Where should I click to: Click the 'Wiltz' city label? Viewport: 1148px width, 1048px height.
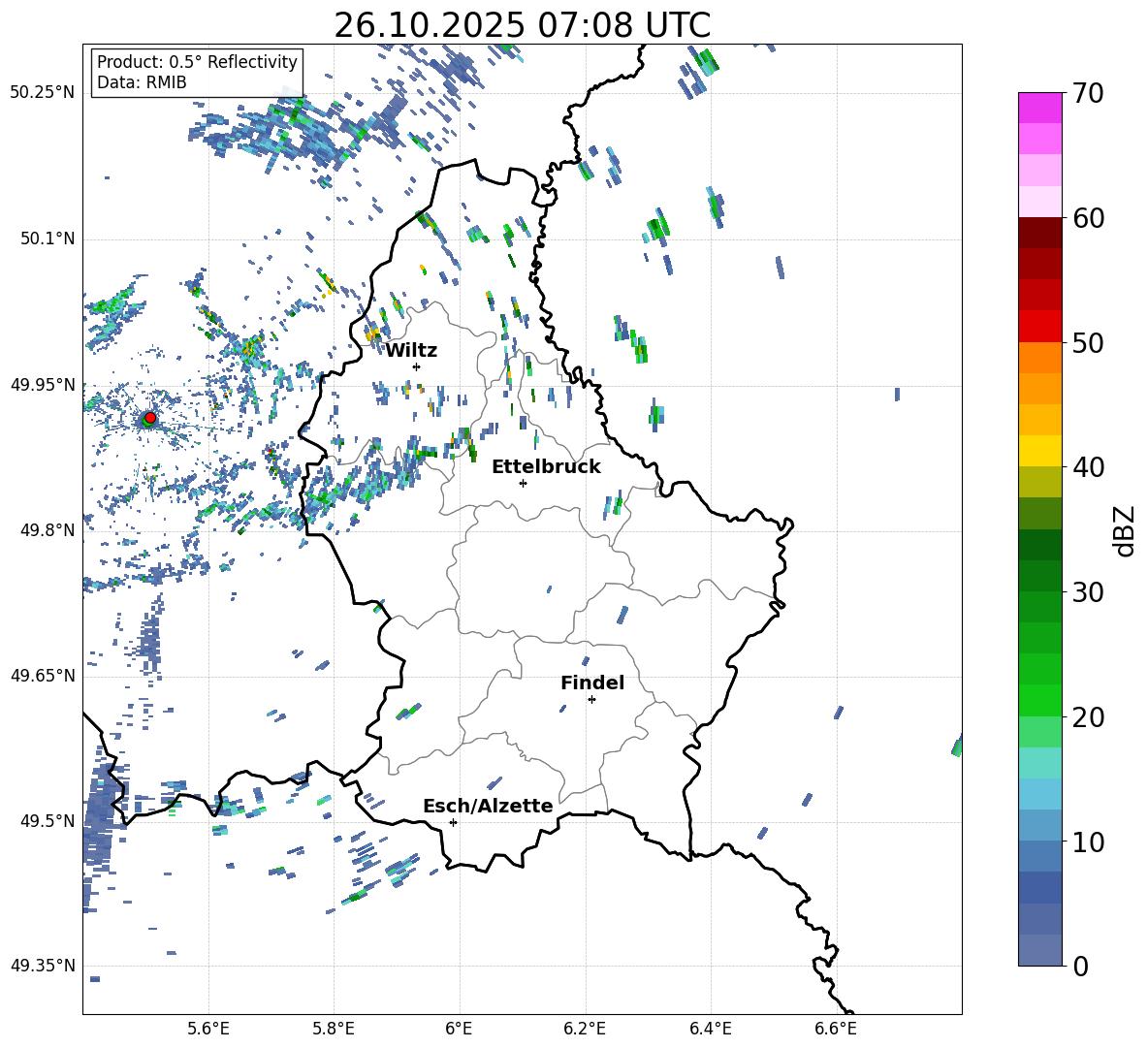[411, 351]
